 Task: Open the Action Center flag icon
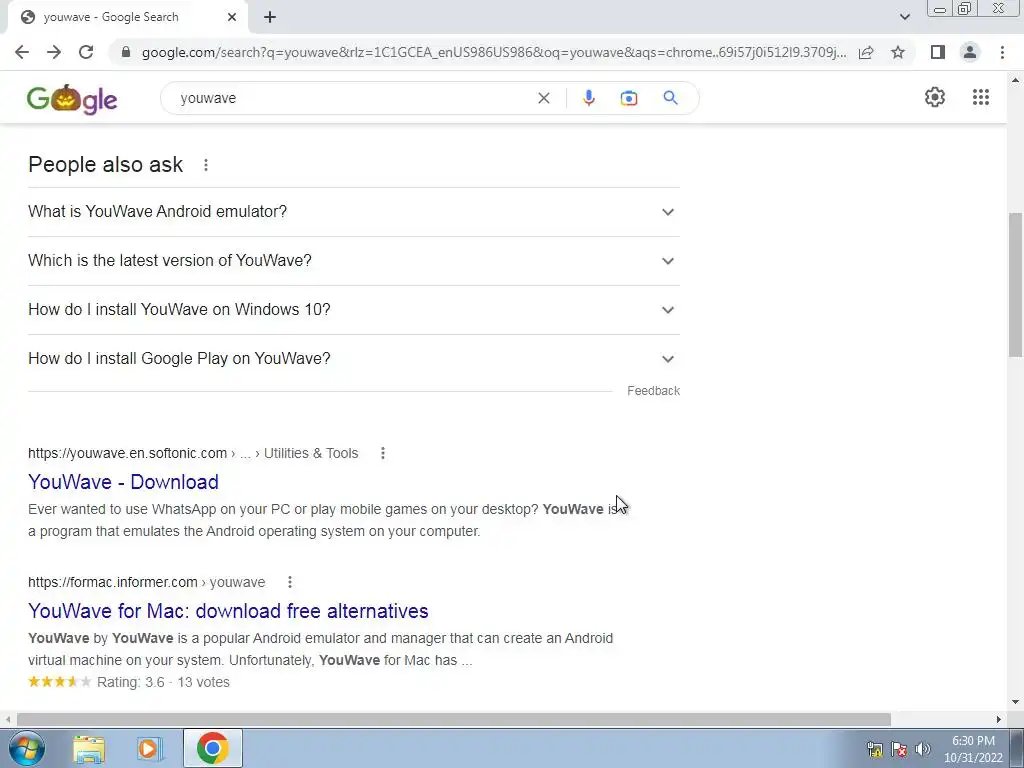pyautogui.click(x=899, y=749)
